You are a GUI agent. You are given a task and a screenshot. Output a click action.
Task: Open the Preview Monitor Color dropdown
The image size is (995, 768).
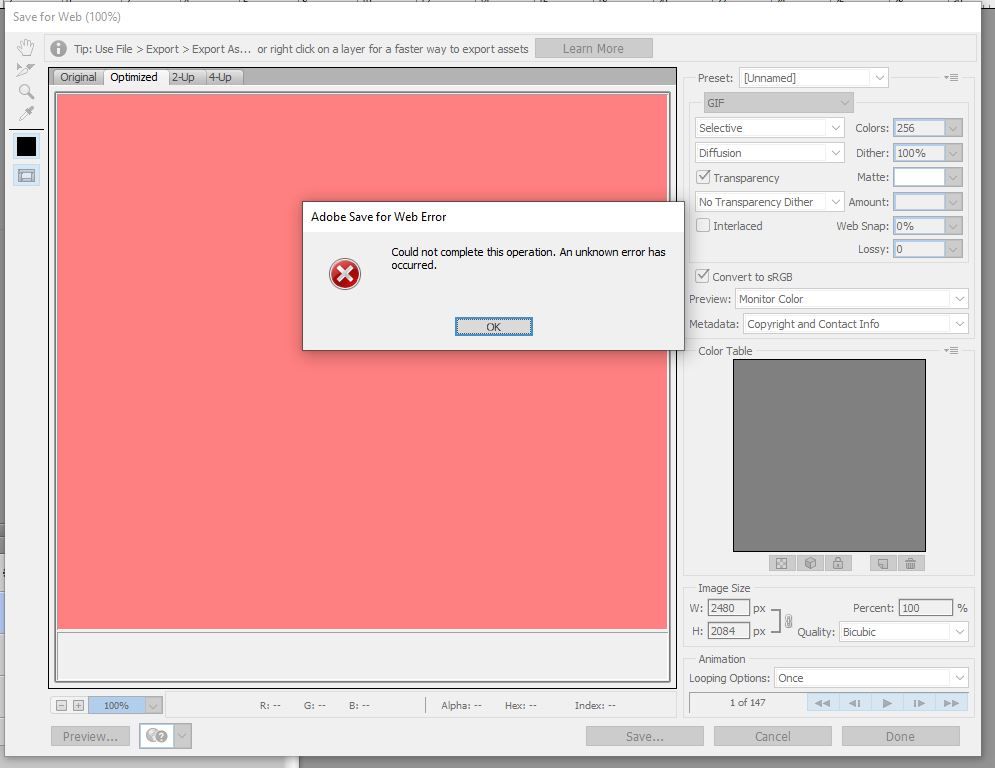tap(852, 299)
